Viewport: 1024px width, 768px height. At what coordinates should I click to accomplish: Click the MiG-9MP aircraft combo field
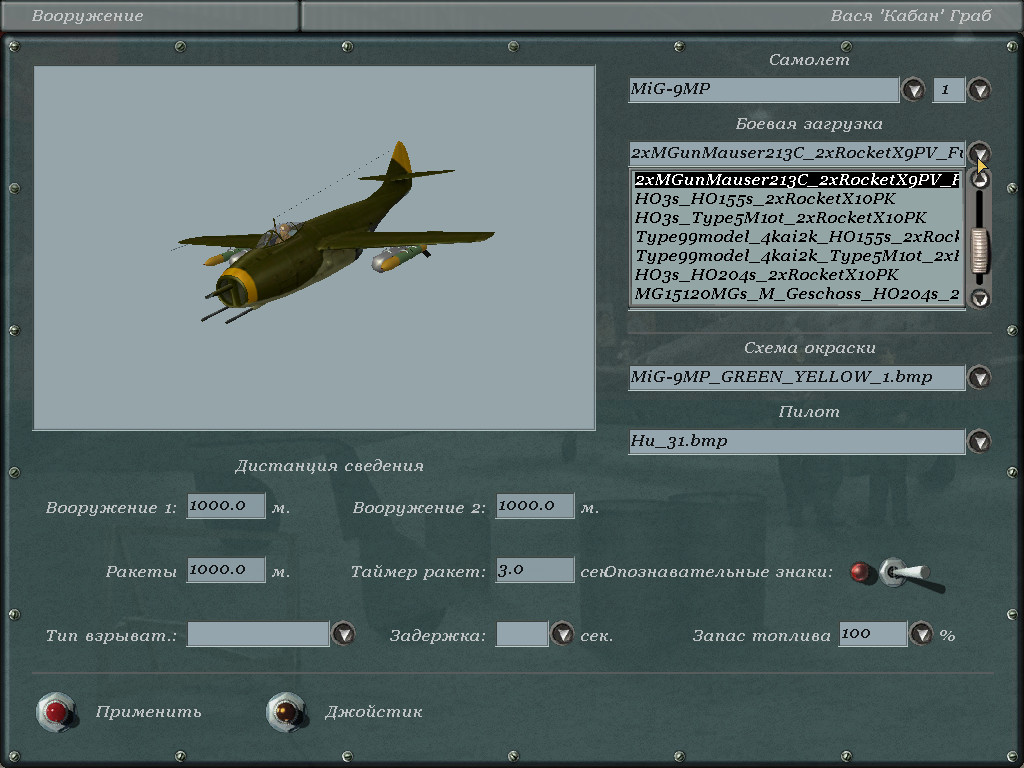763,89
